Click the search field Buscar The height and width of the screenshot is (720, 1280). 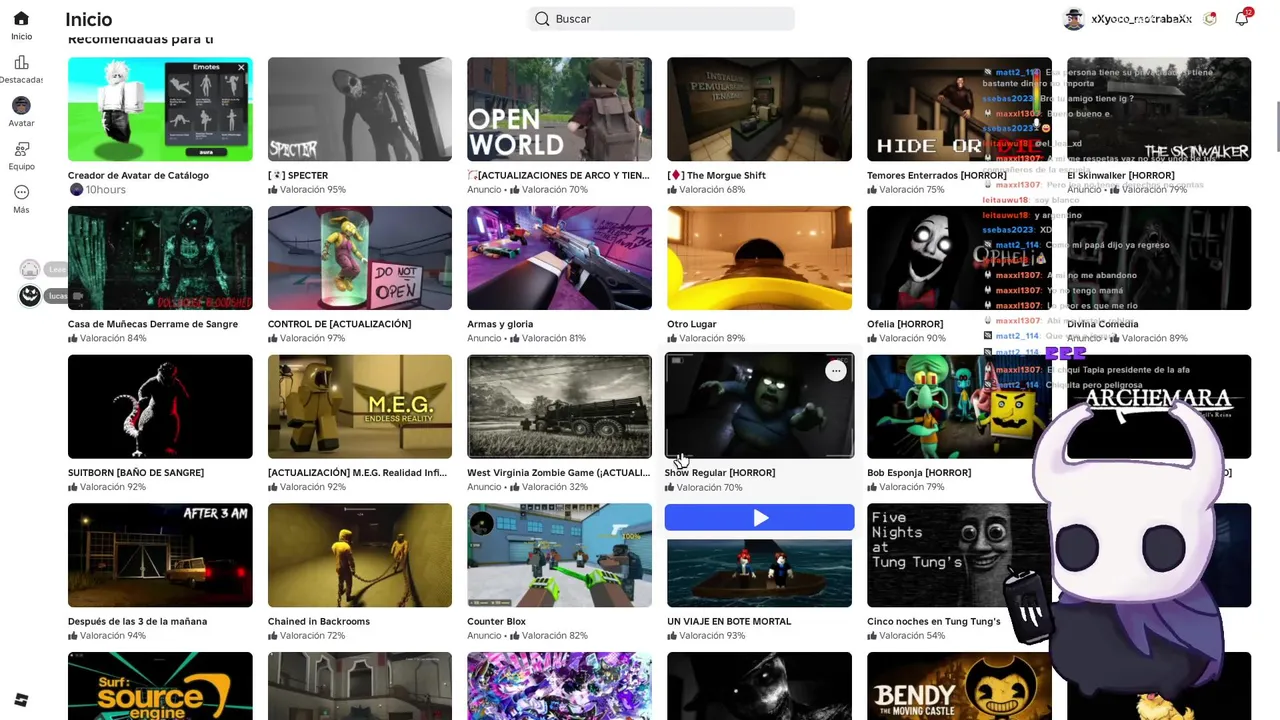point(661,19)
